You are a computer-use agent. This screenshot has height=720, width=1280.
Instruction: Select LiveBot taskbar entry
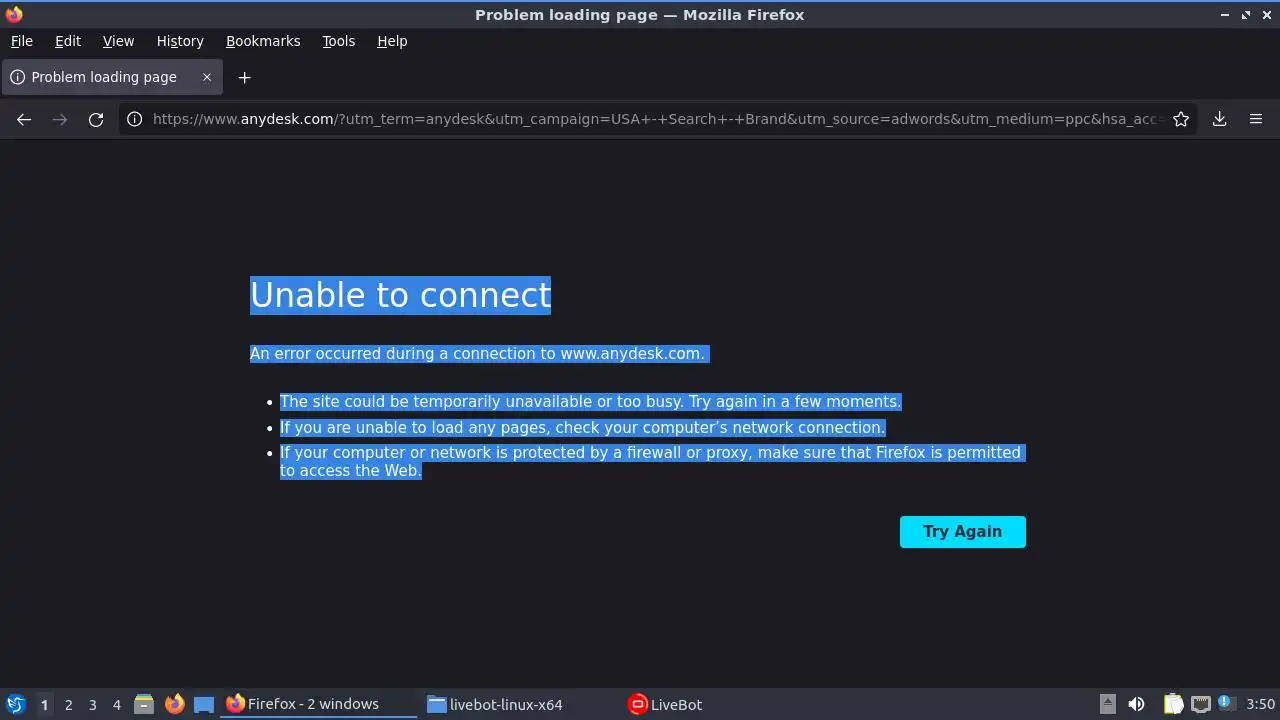pyautogui.click(x=722, y=705)
